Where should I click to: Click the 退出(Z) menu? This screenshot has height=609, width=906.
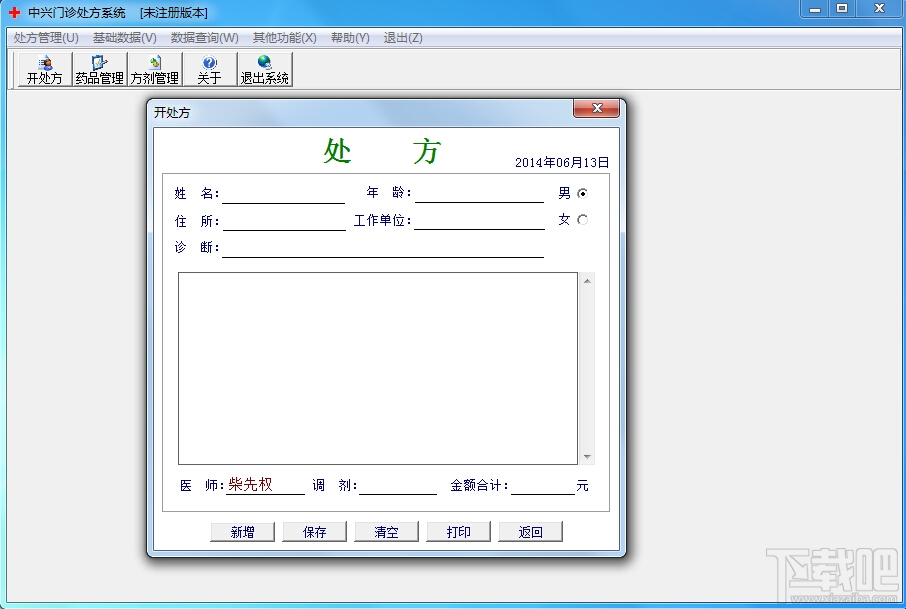pyautogui.click(x=403, y=38)
